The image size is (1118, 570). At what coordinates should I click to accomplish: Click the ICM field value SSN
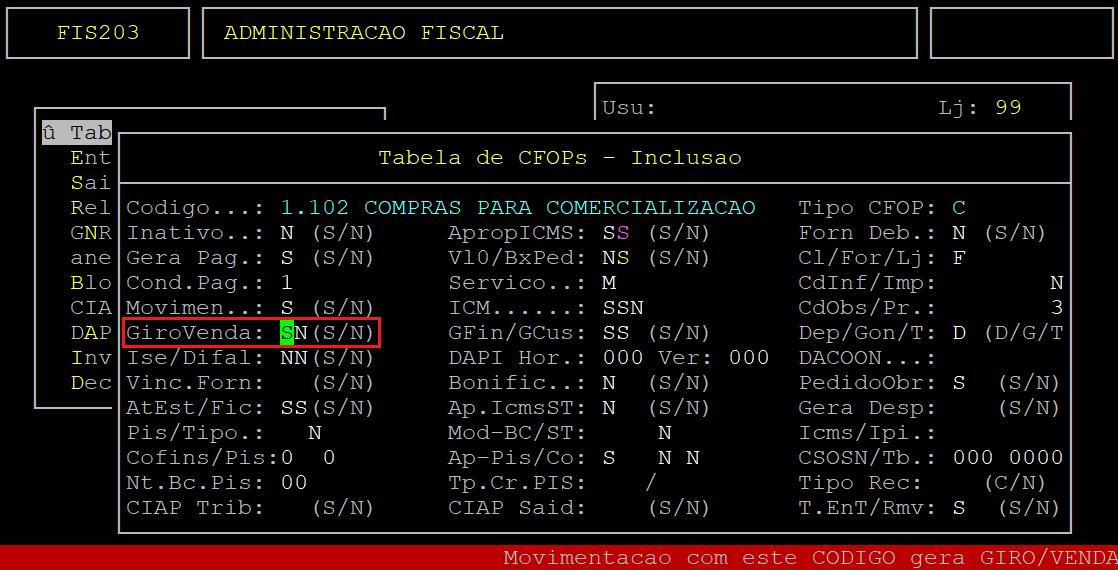pos(622,308)
